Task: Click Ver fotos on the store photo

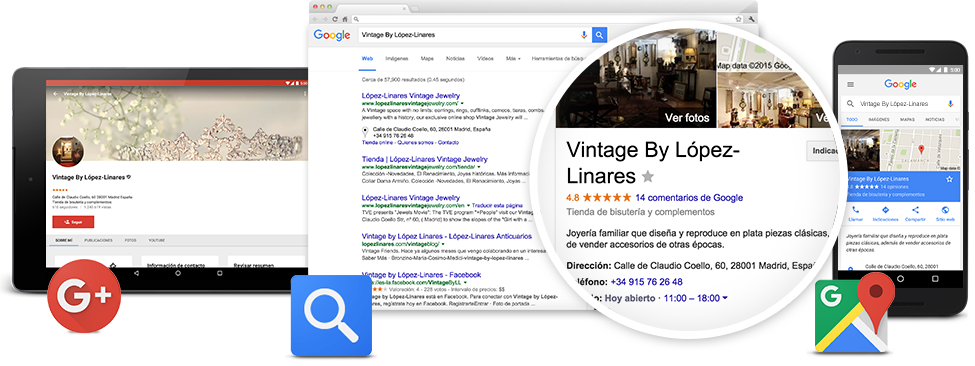Action: (686, 117)
